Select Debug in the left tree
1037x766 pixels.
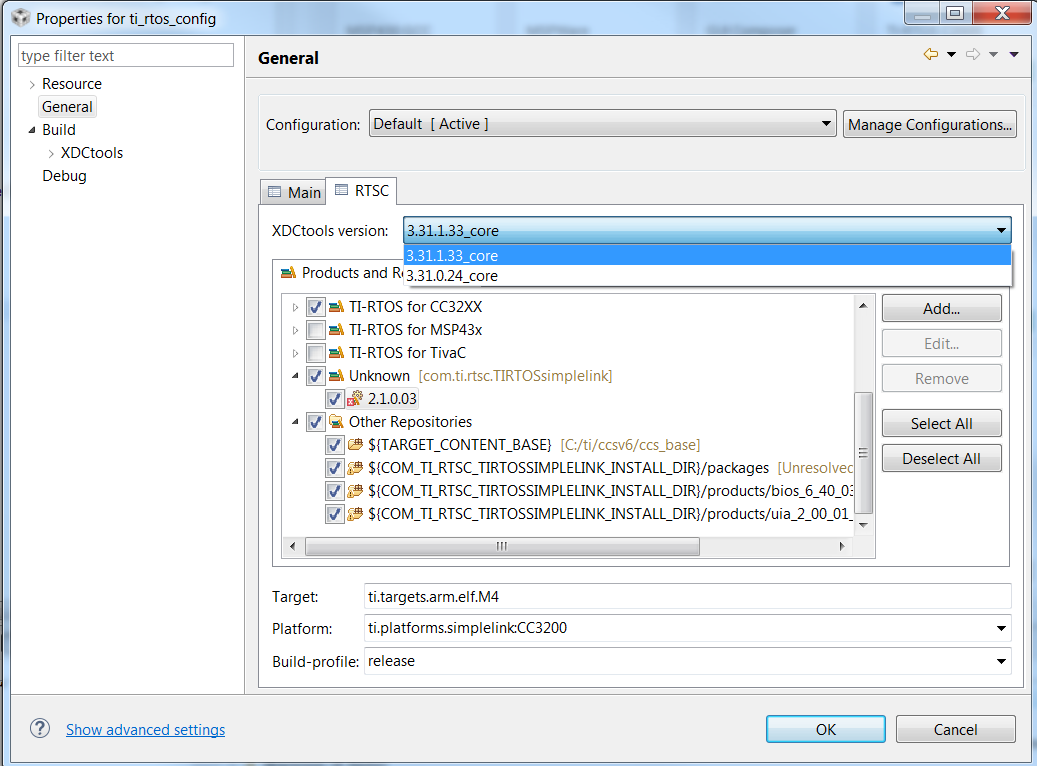pyautogui.click(x=64, y=176)
